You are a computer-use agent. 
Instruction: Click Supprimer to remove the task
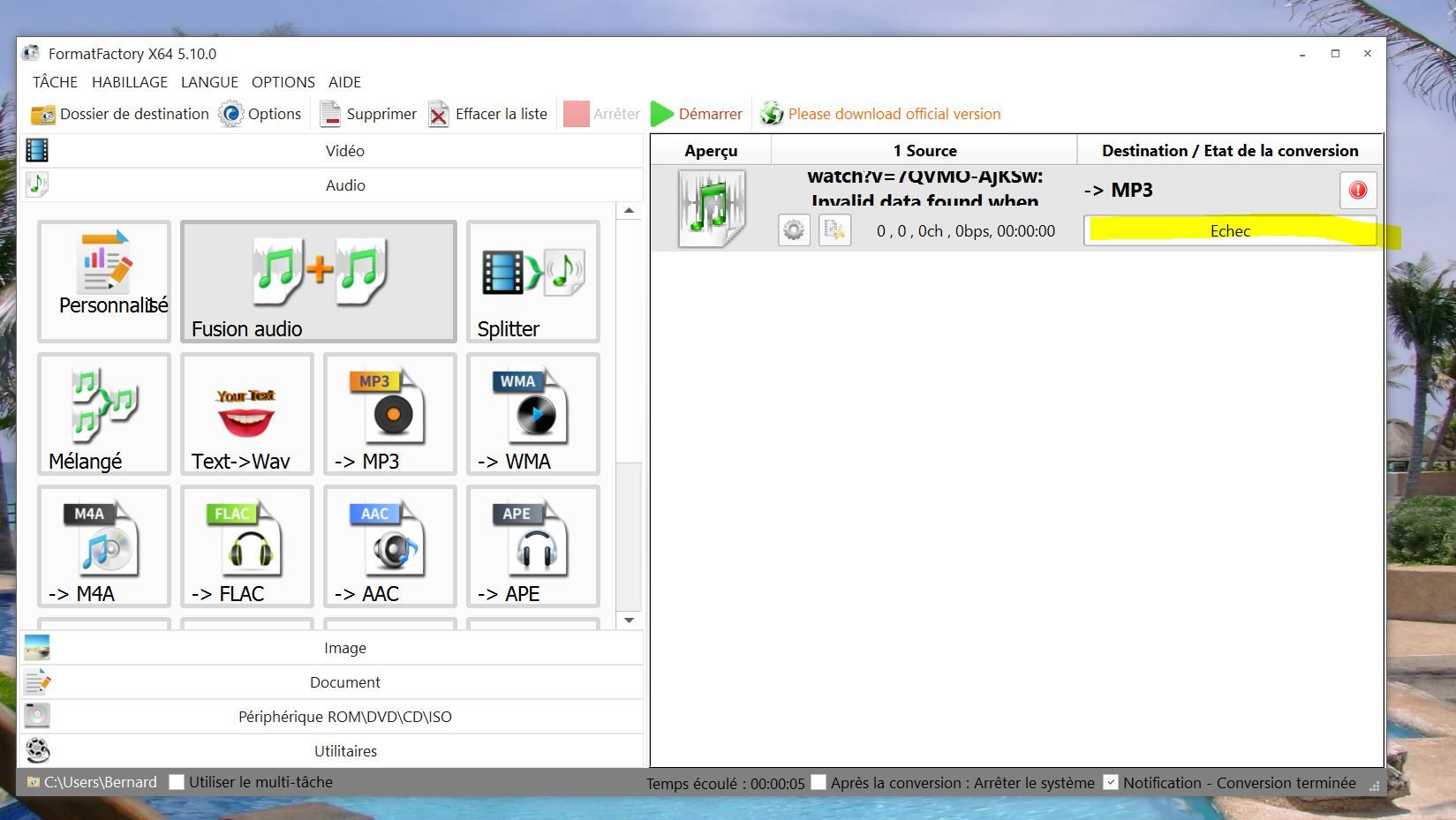tap(368, 114)
